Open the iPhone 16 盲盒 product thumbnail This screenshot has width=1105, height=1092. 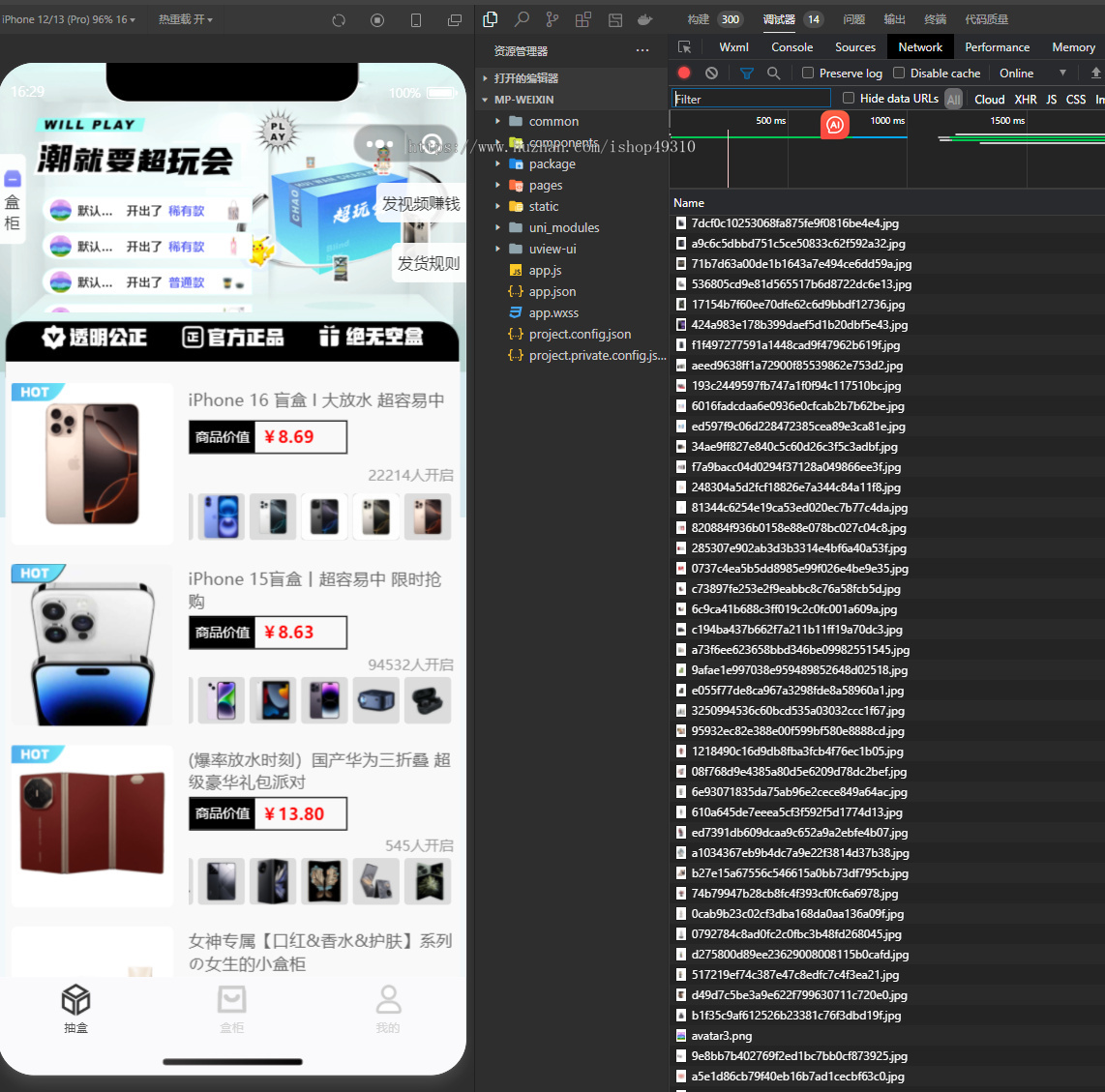coord(92,463)
